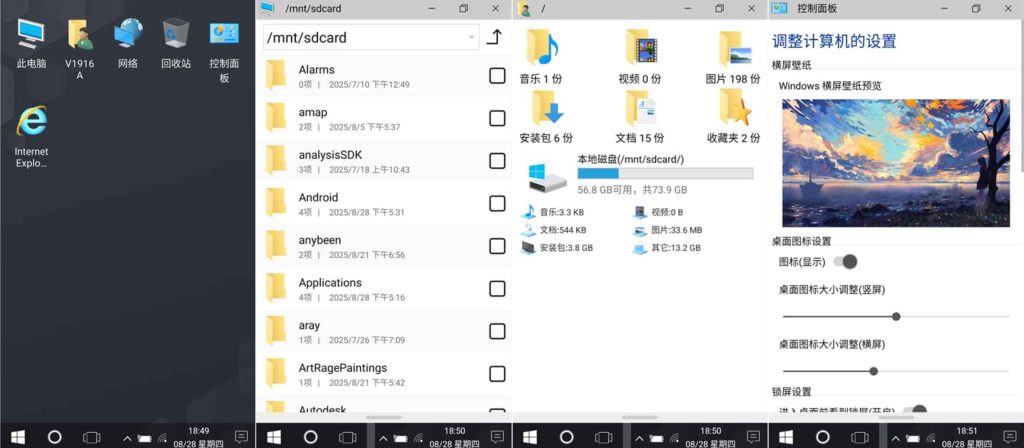The width and height of the screenshot is (1024, 448).
Task: Select the analysisSDK folder name
Action: click(330, 155)
